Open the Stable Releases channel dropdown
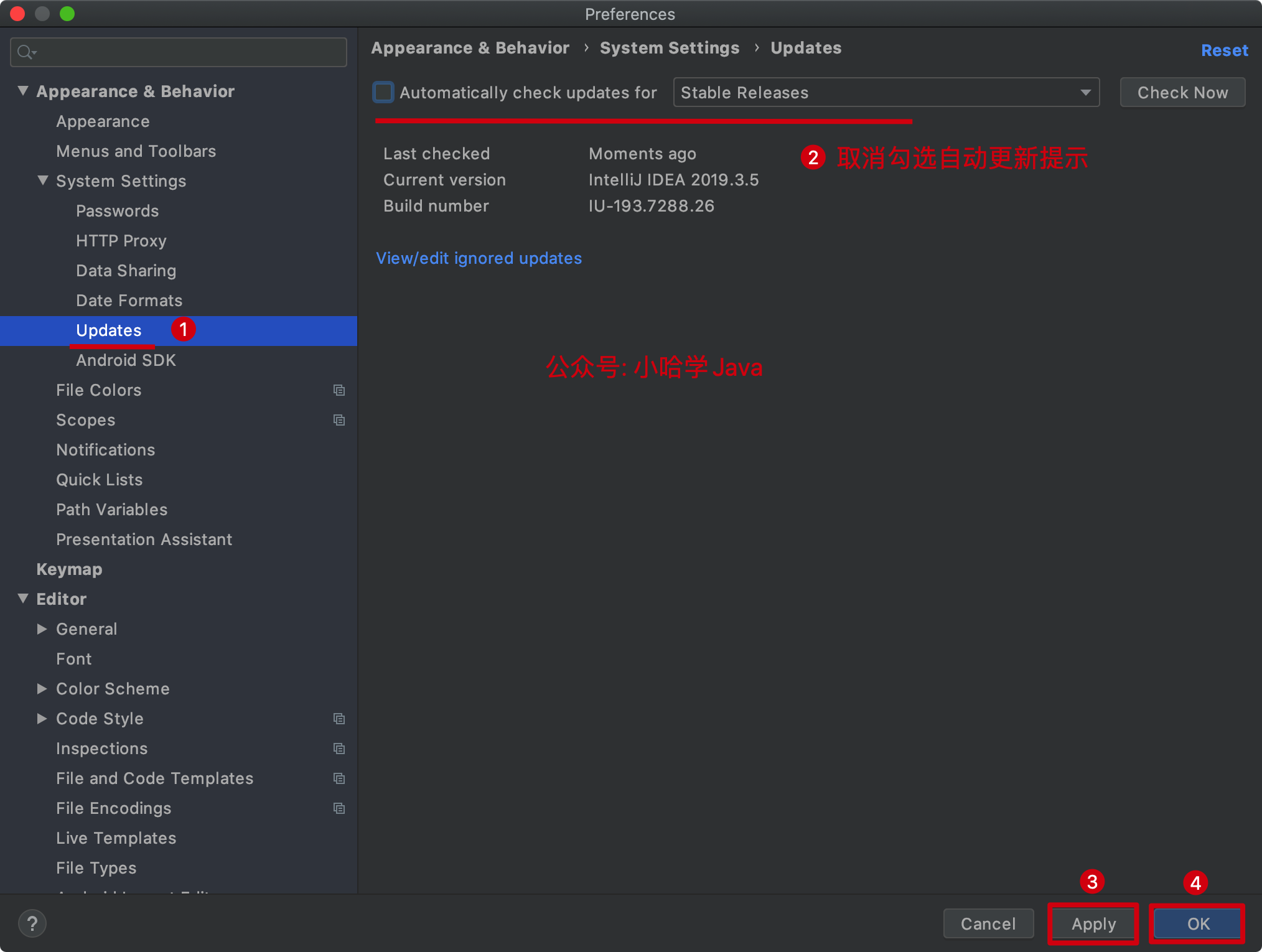 (886, 92)
